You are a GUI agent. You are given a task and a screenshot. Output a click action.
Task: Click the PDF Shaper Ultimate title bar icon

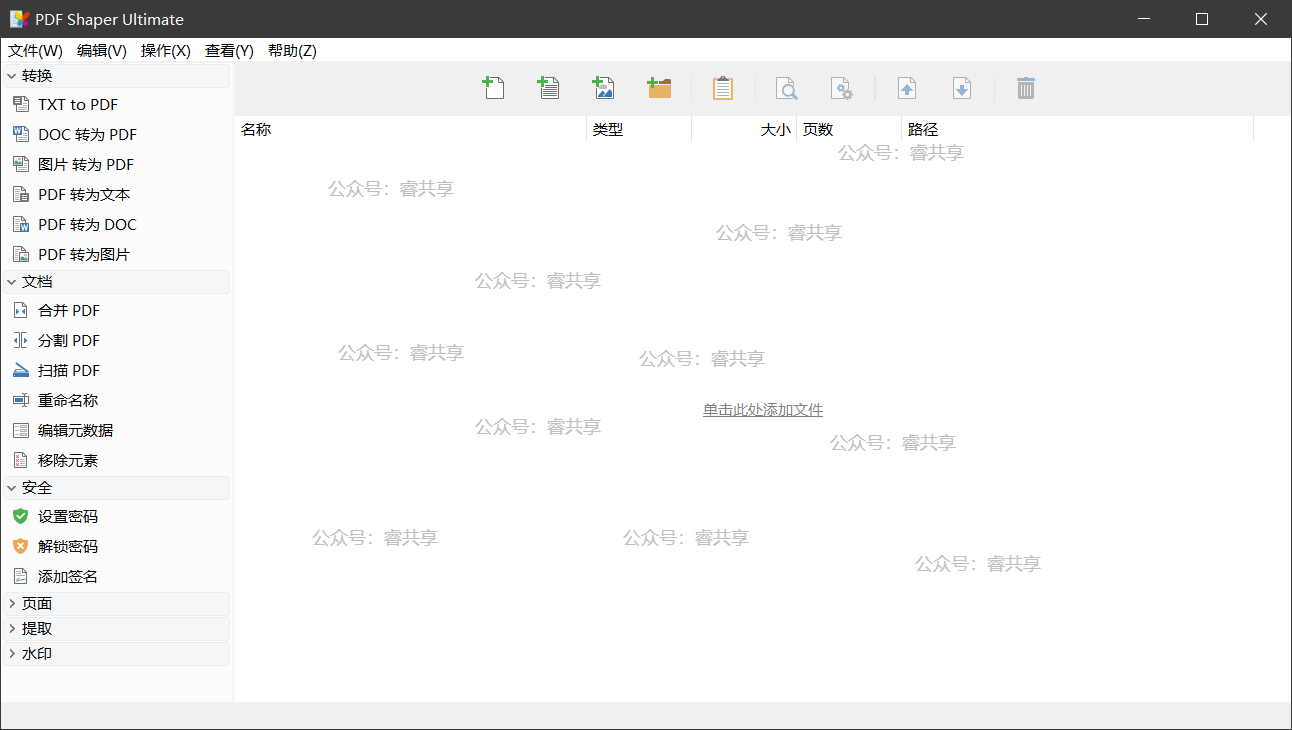(19, 19)
